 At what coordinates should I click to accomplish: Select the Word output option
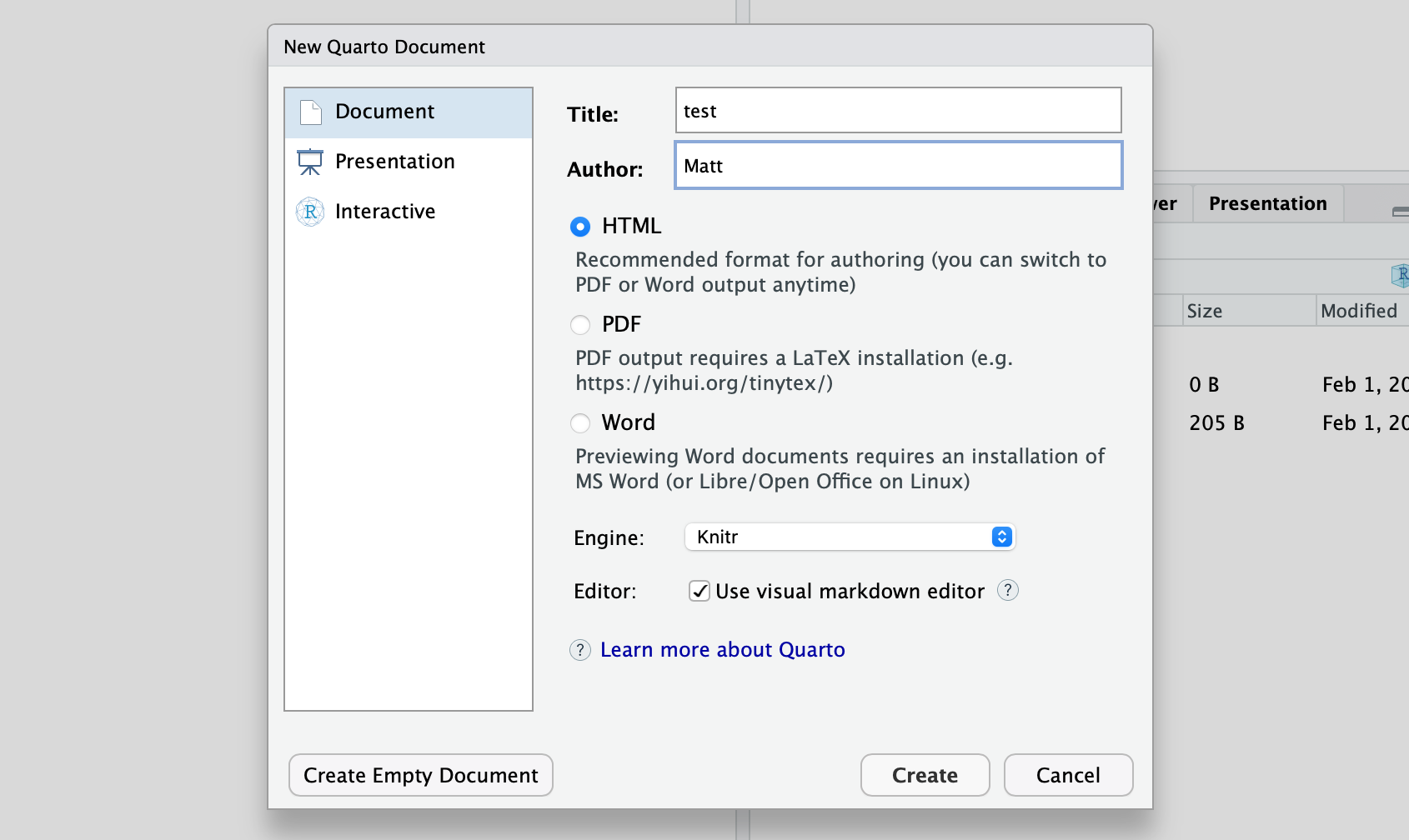point(580,423)
